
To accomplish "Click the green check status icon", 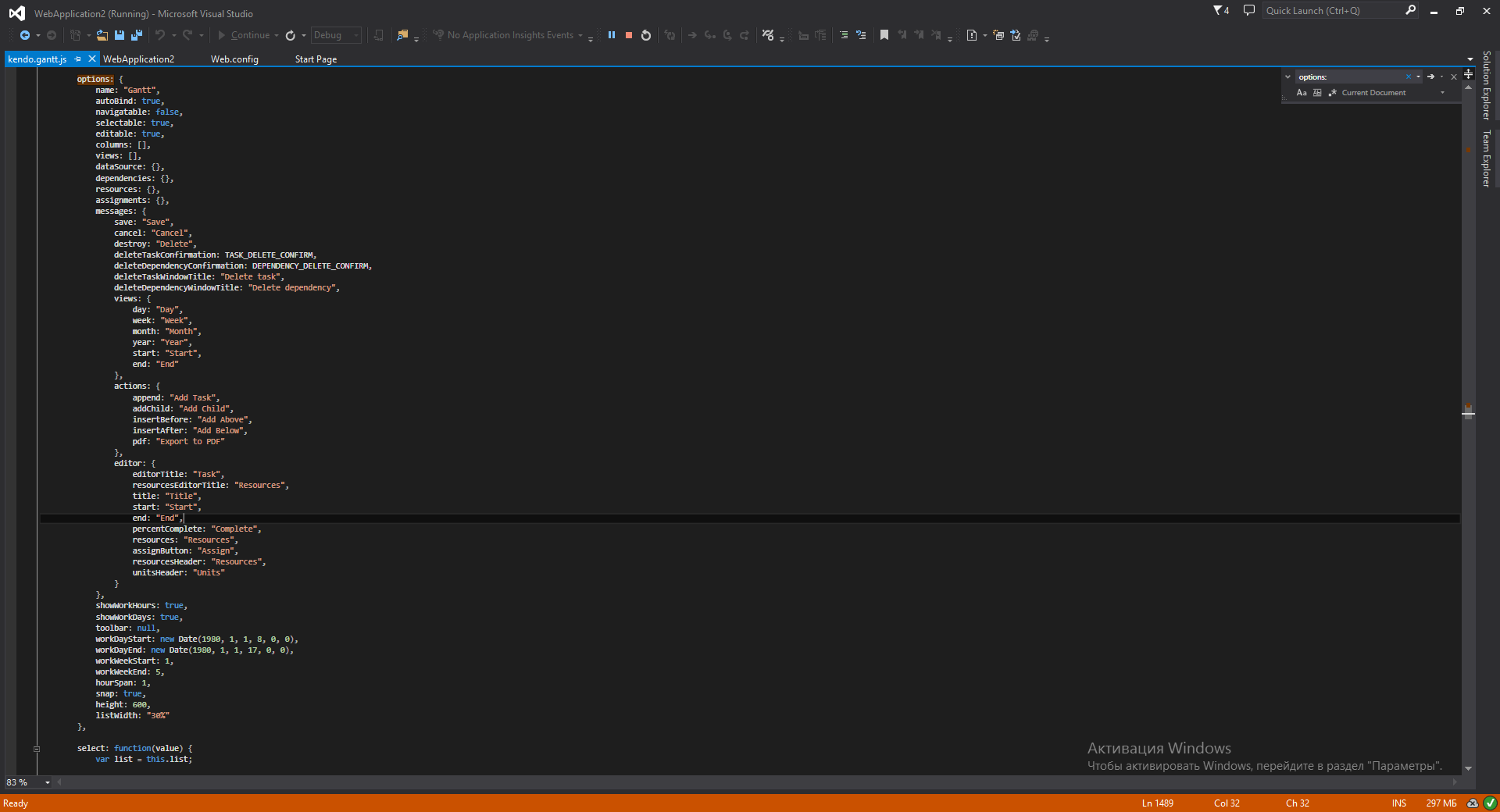I will (x=1491, y=803).
